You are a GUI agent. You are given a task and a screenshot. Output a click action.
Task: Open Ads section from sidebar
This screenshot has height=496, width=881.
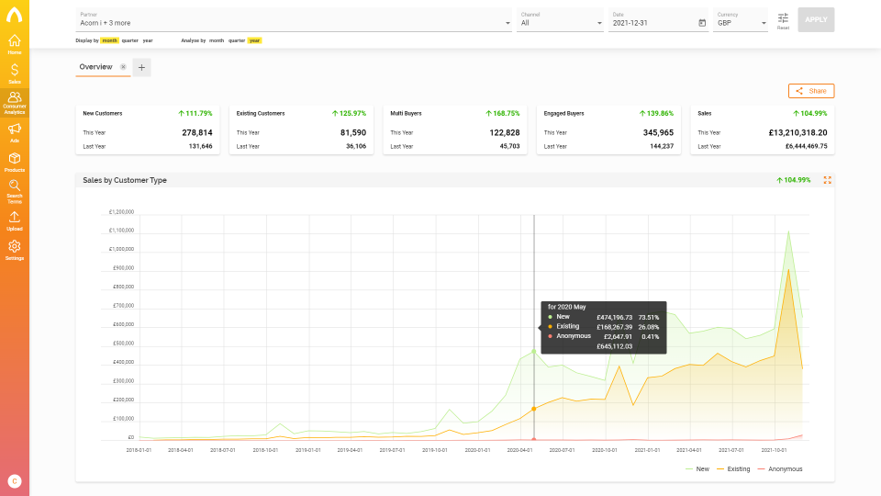click(14, 131)
